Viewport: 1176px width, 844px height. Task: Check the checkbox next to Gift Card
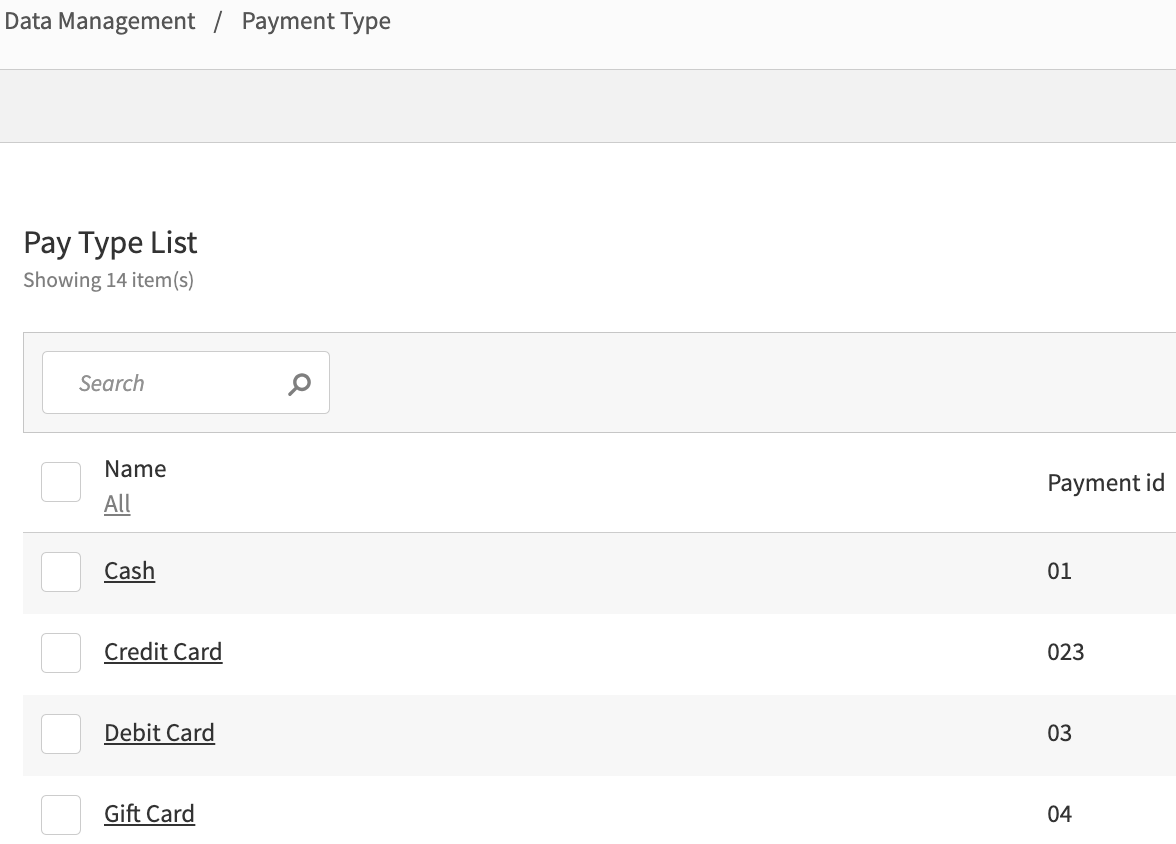tap(60, 814)
